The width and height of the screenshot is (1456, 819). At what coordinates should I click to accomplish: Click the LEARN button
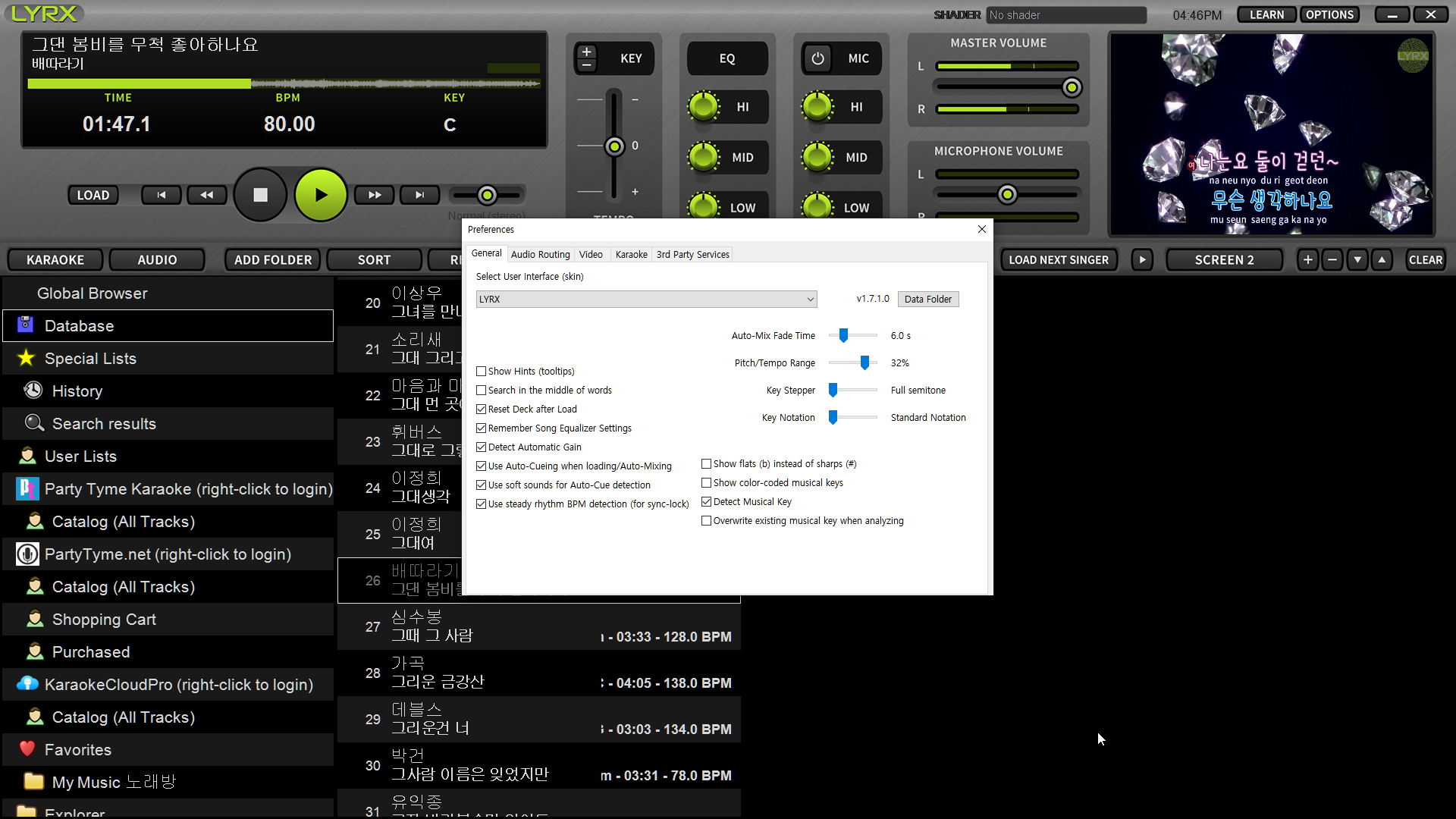tap(1267, 15)
